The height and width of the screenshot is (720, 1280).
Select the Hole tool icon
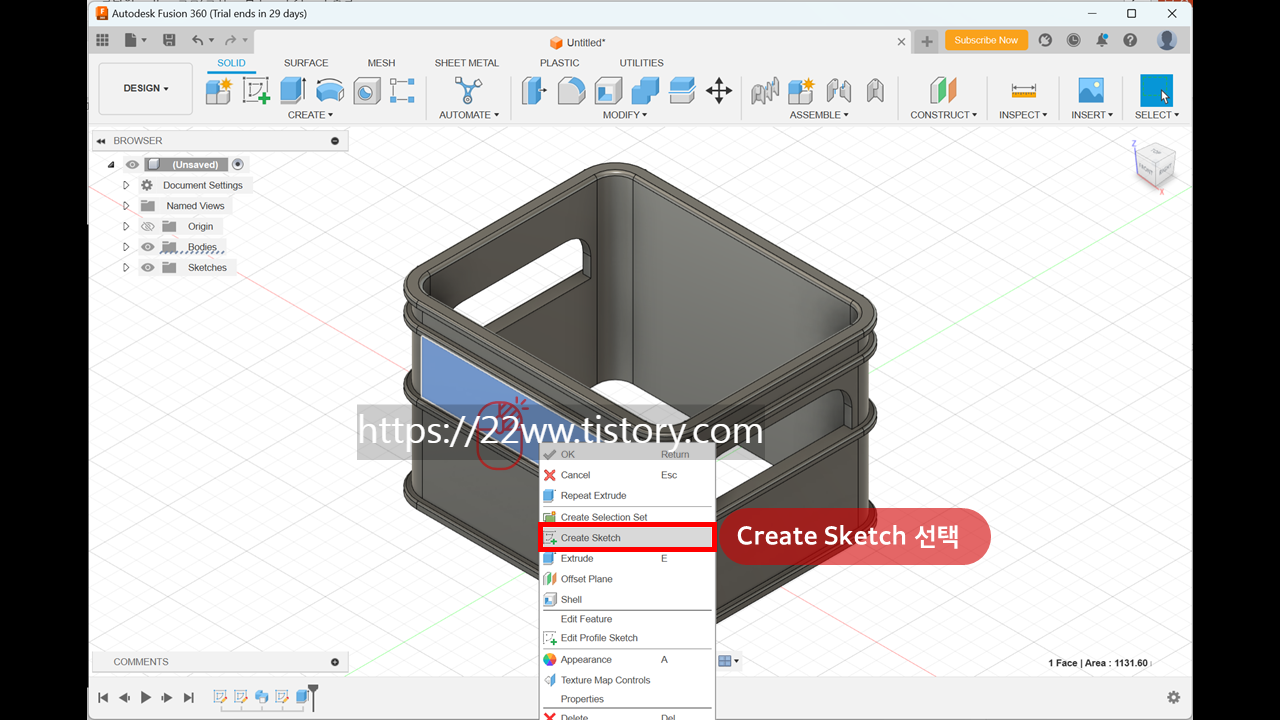point(366,91)
